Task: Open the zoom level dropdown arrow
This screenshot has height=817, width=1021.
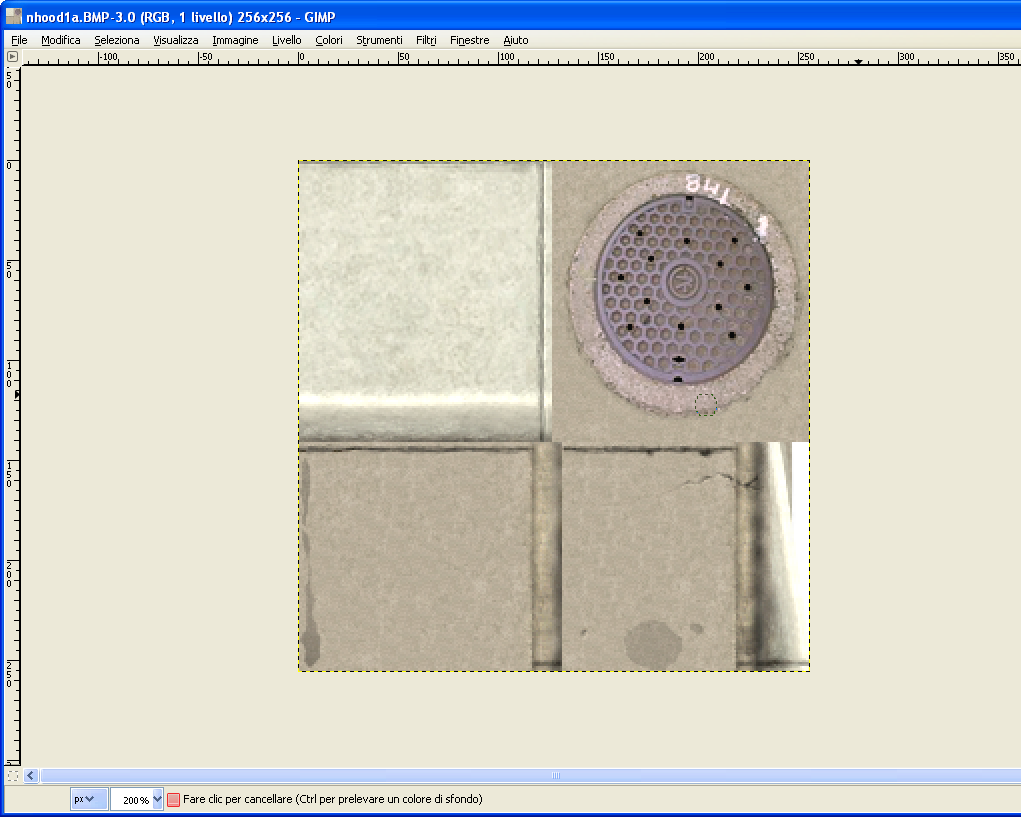Action: pos(157,799)
